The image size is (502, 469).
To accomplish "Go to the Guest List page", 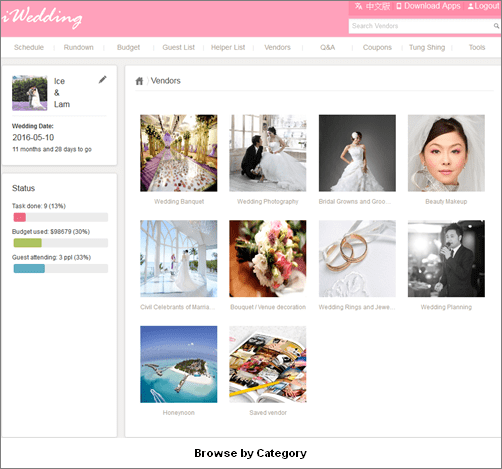I will click(179, 47).
